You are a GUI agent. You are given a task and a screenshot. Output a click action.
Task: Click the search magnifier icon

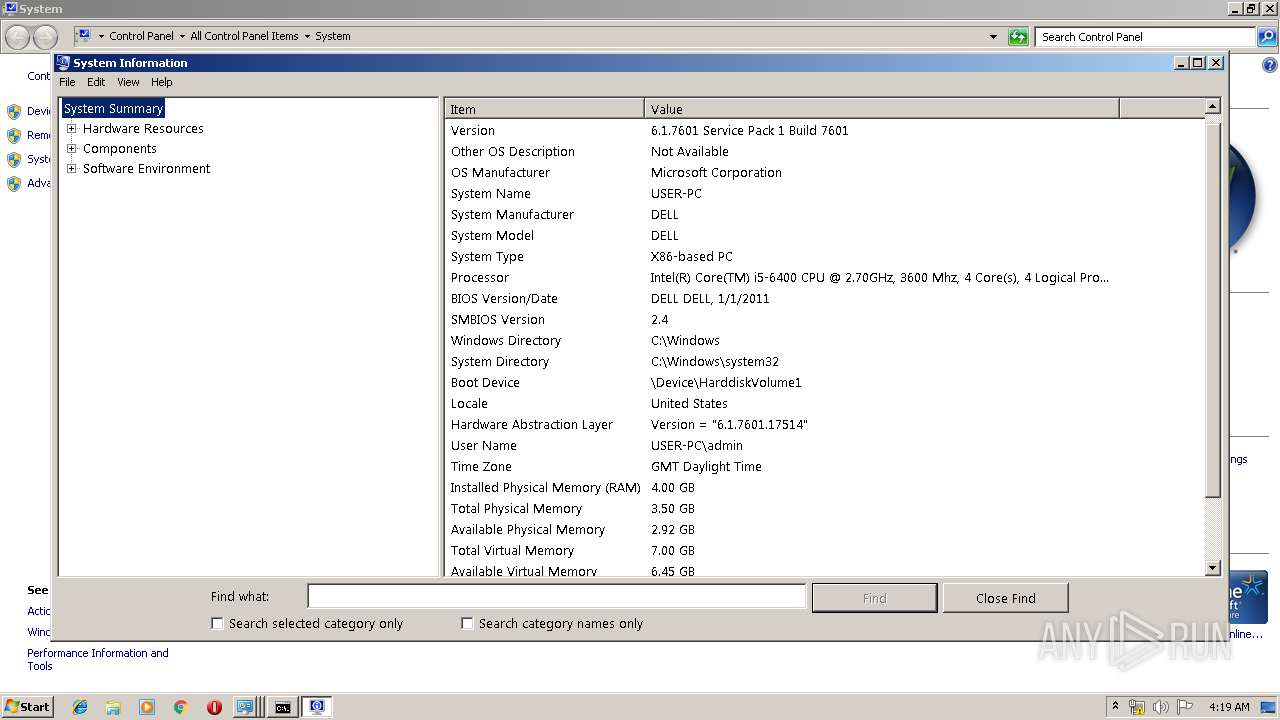click(1266, 37)
